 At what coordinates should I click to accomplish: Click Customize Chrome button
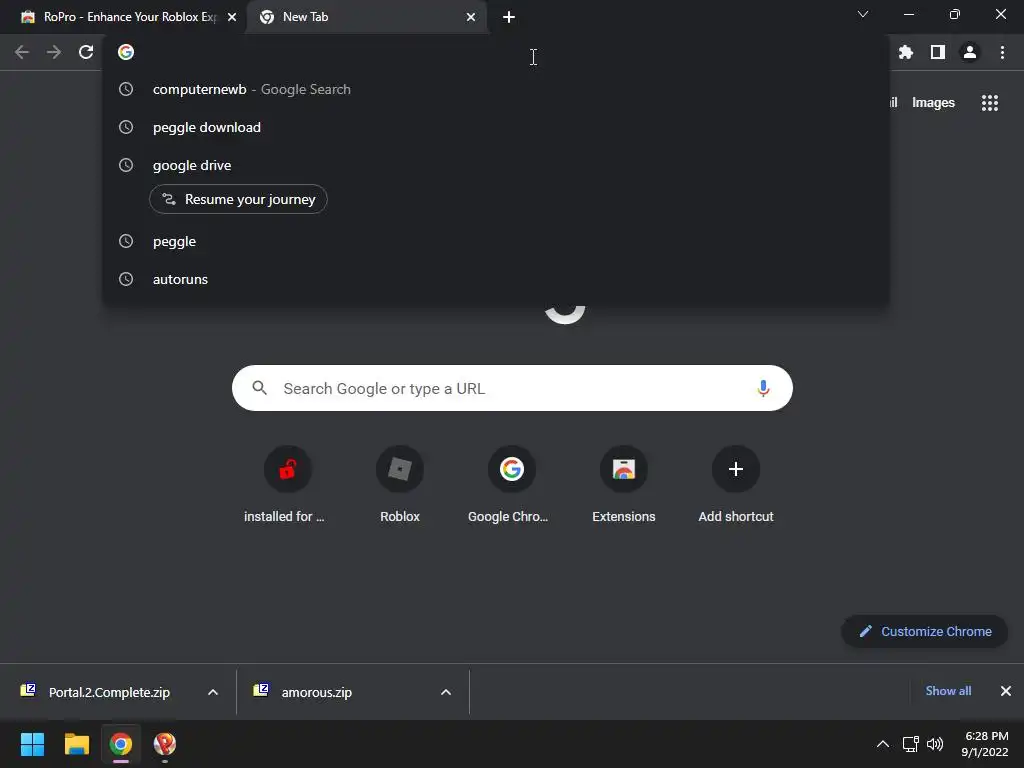click(924, 632)
